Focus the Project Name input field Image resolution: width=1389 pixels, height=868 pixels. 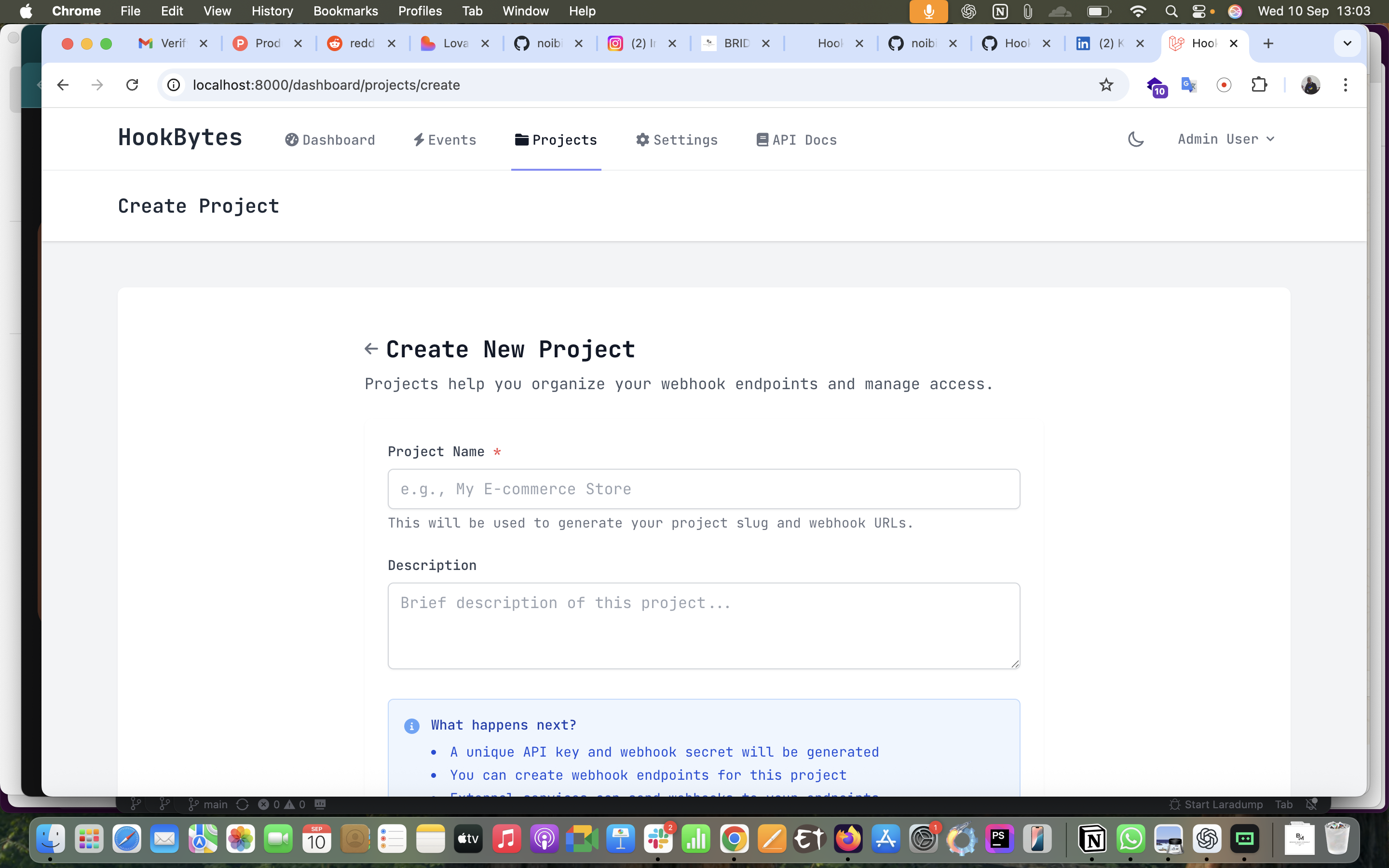(704, 489)
